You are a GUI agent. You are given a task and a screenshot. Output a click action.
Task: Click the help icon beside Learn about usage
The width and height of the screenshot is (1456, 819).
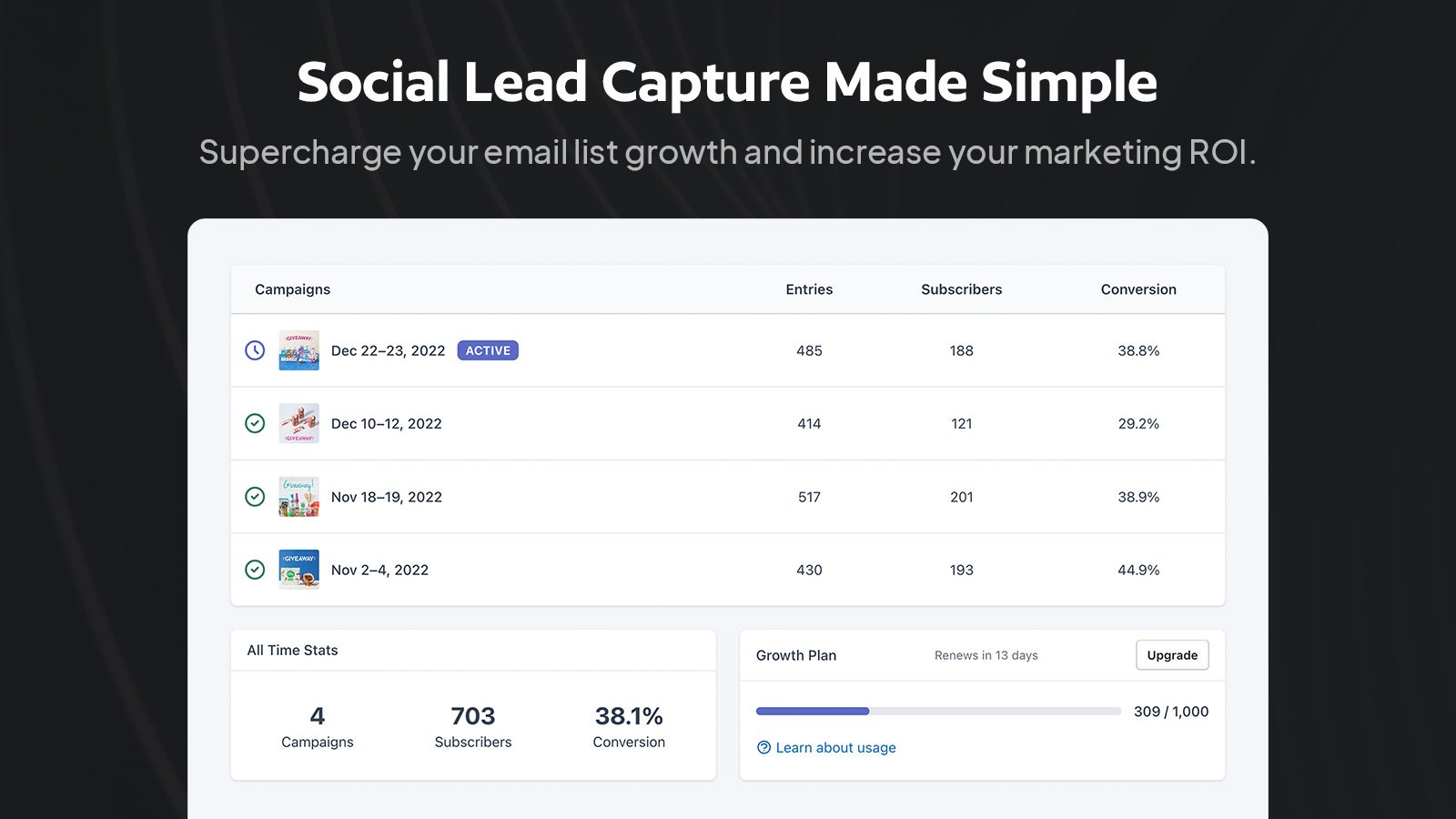pos(764,748)
